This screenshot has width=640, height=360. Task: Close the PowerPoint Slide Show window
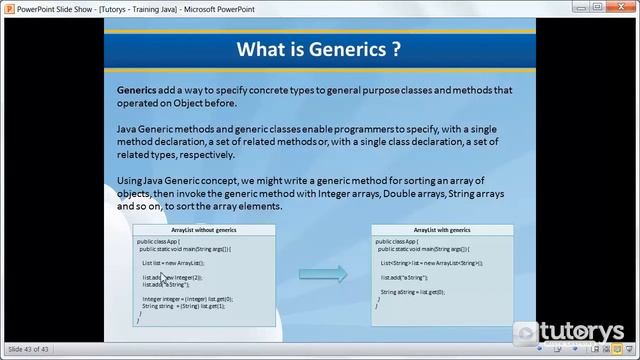point(621,7)
